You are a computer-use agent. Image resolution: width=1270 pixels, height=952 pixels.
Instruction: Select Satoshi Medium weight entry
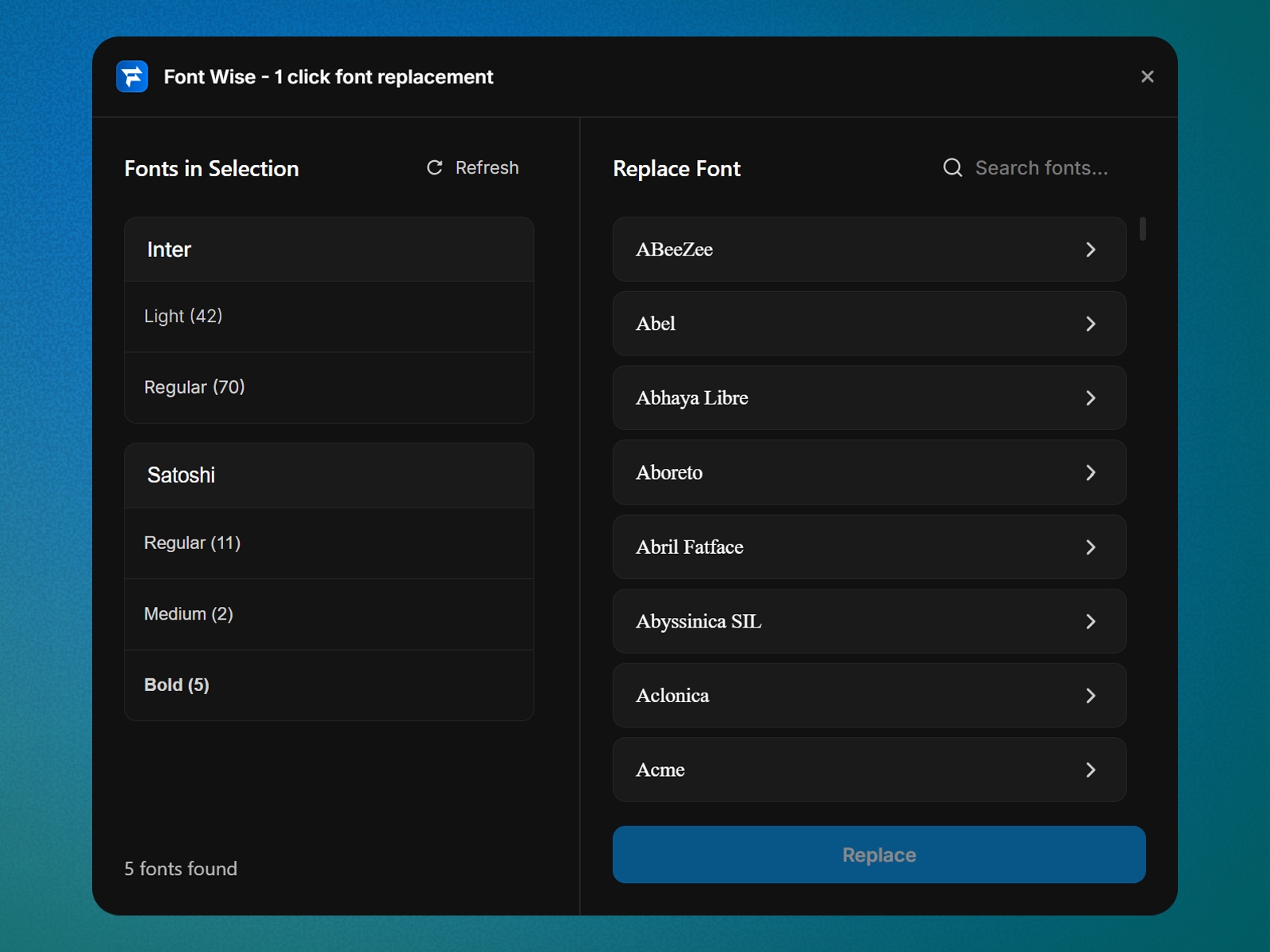coord(329,614)
